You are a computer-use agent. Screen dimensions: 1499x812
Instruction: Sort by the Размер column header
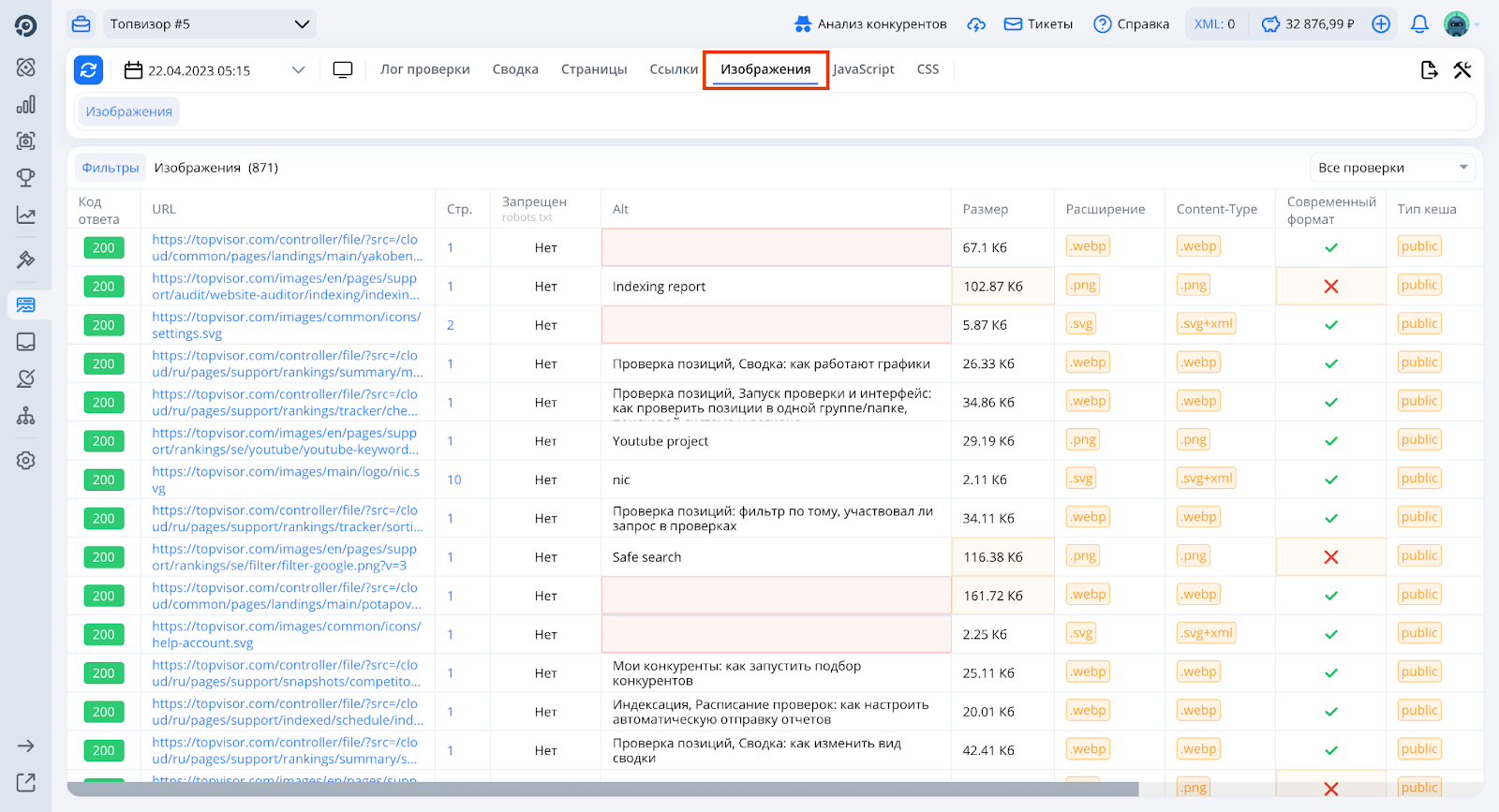[x=986, y=209]
